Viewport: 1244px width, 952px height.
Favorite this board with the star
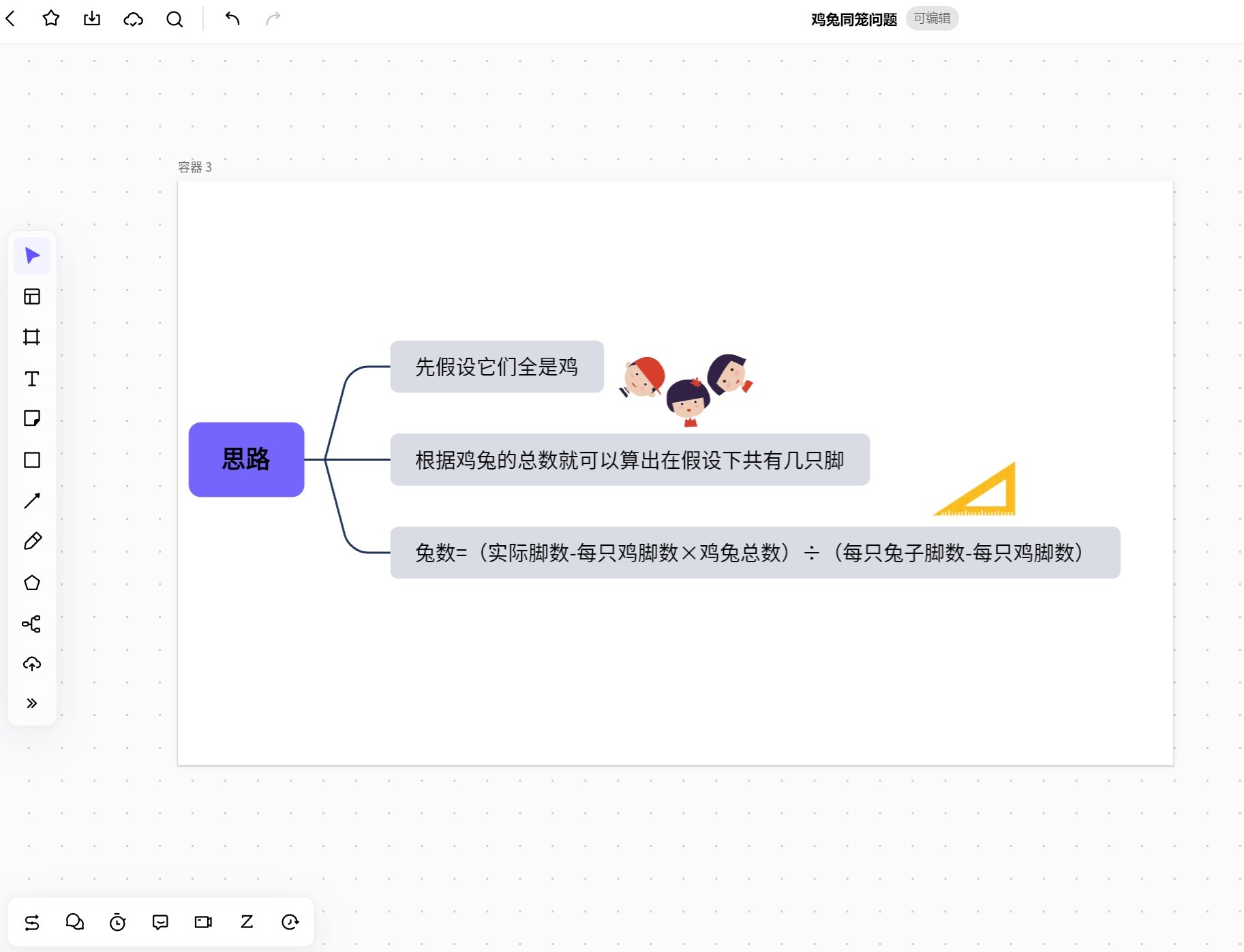pyautogui.click(x=51, y=18)
